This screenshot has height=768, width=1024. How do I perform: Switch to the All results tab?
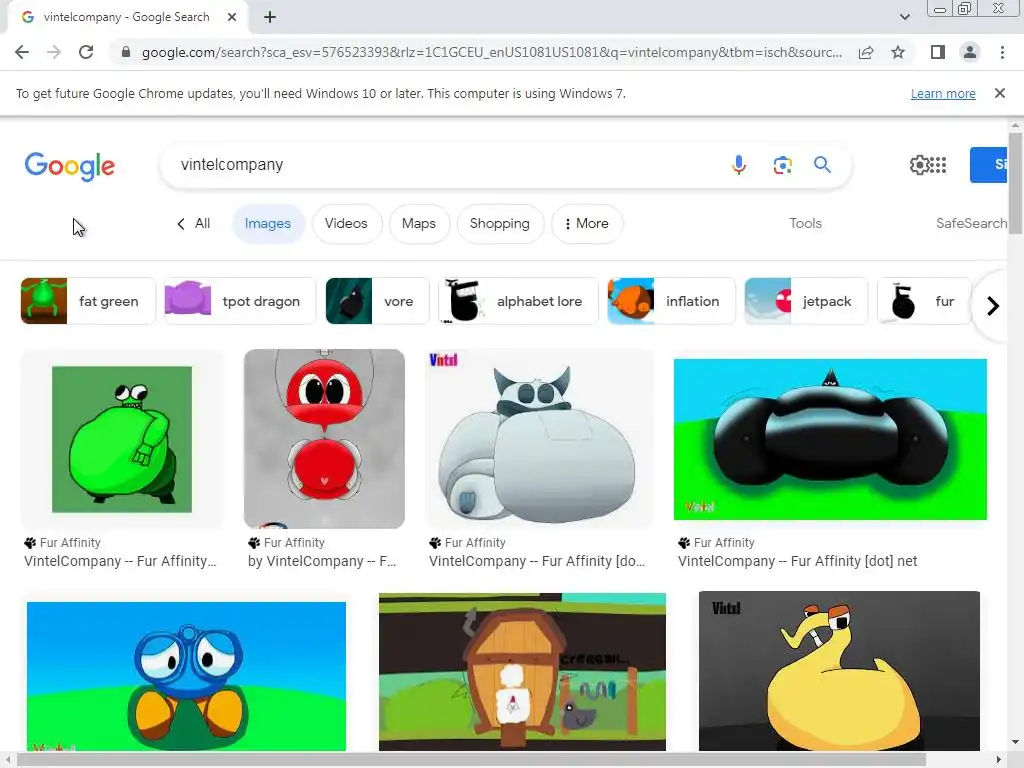(x=193, y=223)
